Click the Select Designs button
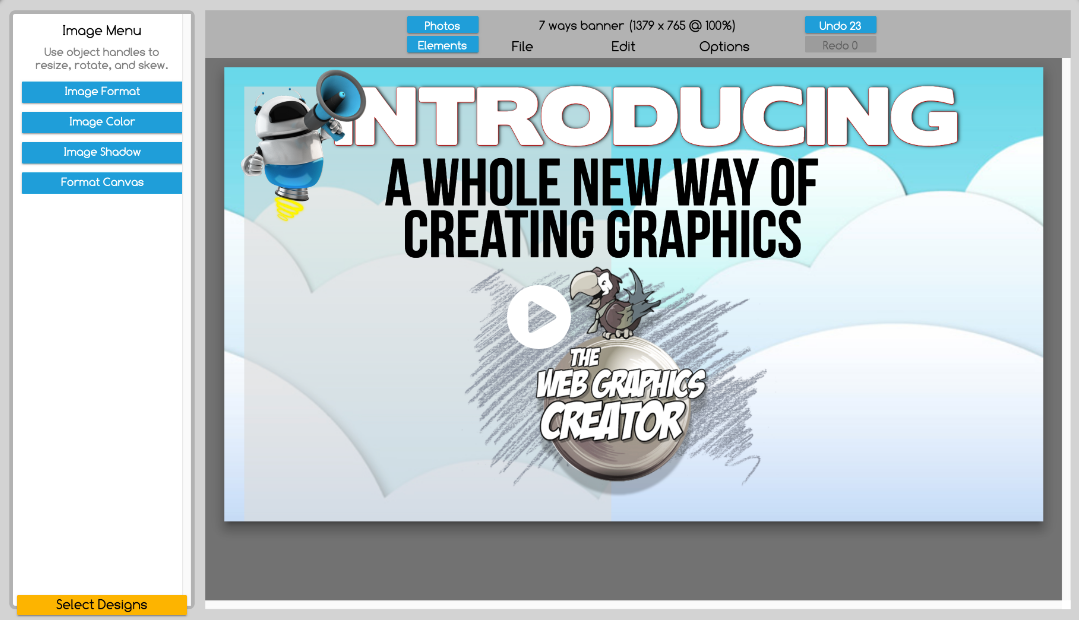Screen dimensions: 1079x620 pyautogui.click(x=101, y=604)
